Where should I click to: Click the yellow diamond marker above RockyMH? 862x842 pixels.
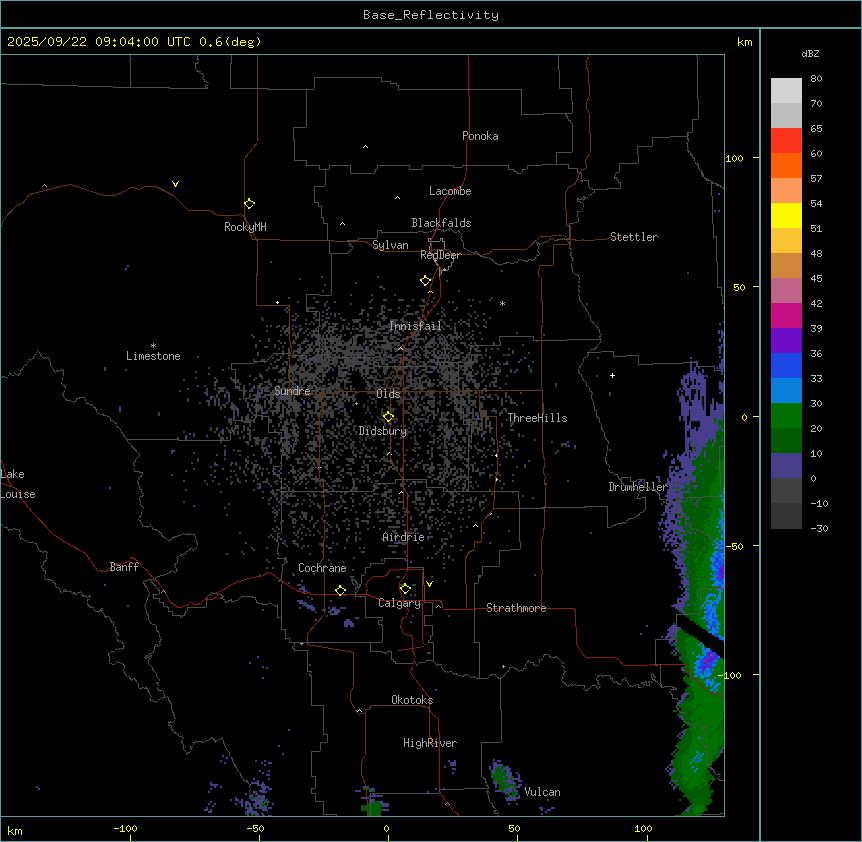[249, 203]
